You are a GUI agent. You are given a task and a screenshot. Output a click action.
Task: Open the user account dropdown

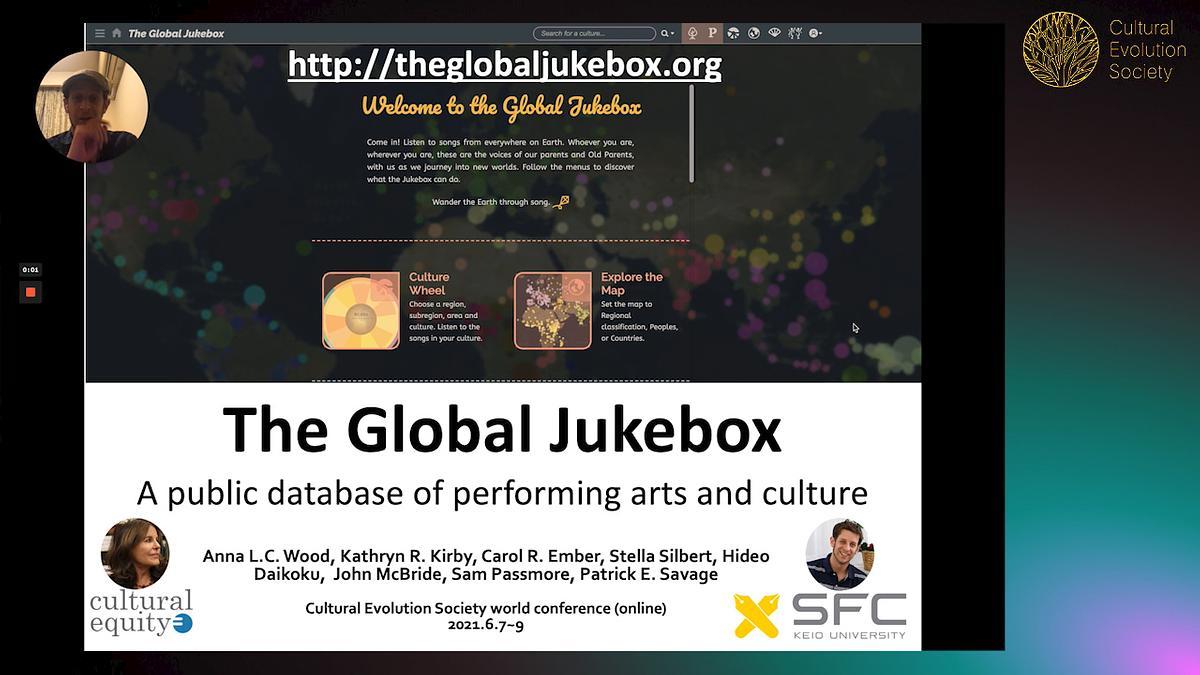click(815, 33)
